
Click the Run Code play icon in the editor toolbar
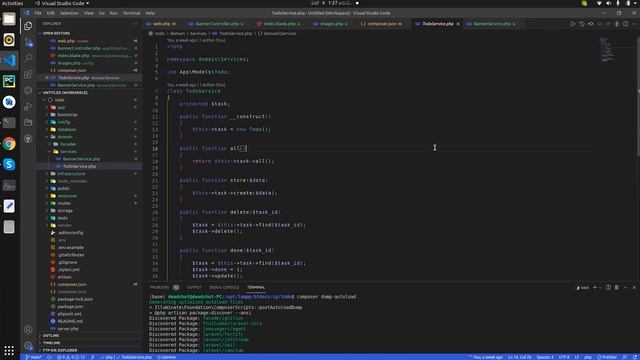tap(573, 24)
